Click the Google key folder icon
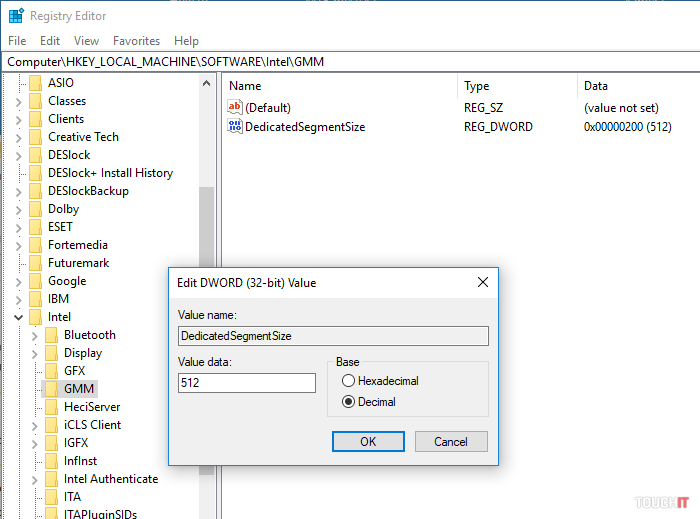This screenshot has width=700, height=519. coord(36,281)
